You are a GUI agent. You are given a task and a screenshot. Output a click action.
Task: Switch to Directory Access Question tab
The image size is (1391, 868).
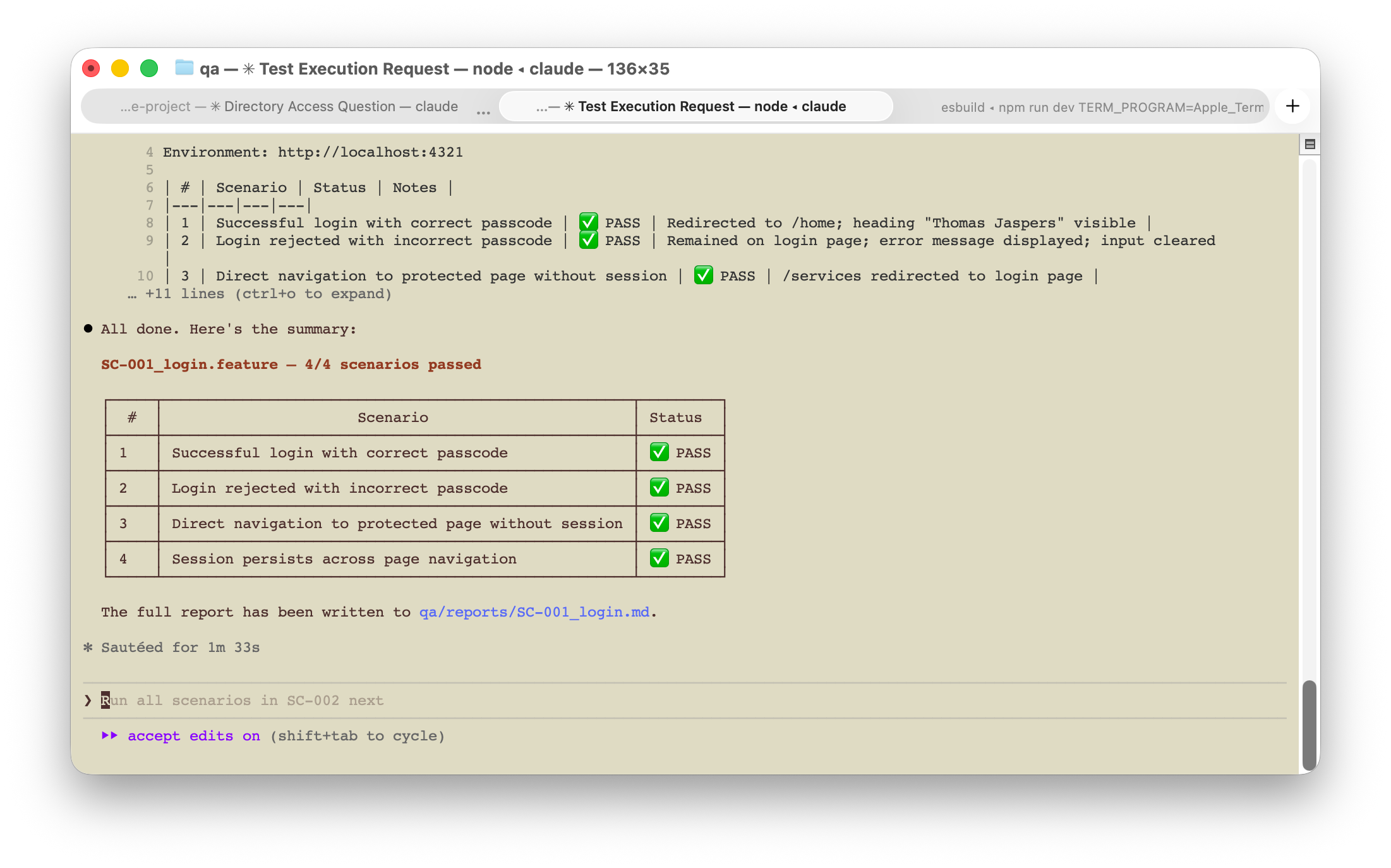pos(289,107)
